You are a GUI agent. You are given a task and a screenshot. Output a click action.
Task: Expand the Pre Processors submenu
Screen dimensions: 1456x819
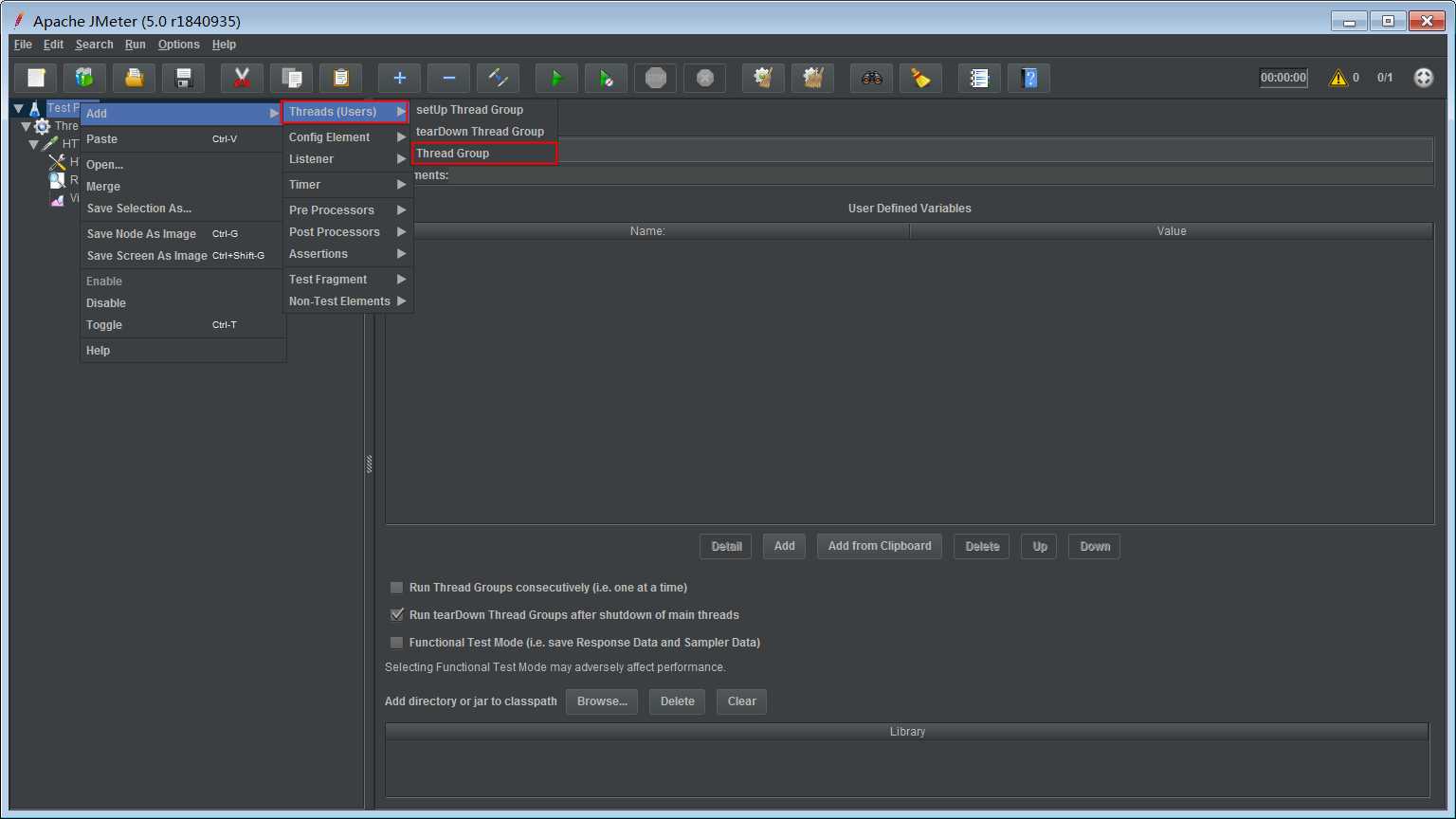click(x=348, y=210)
